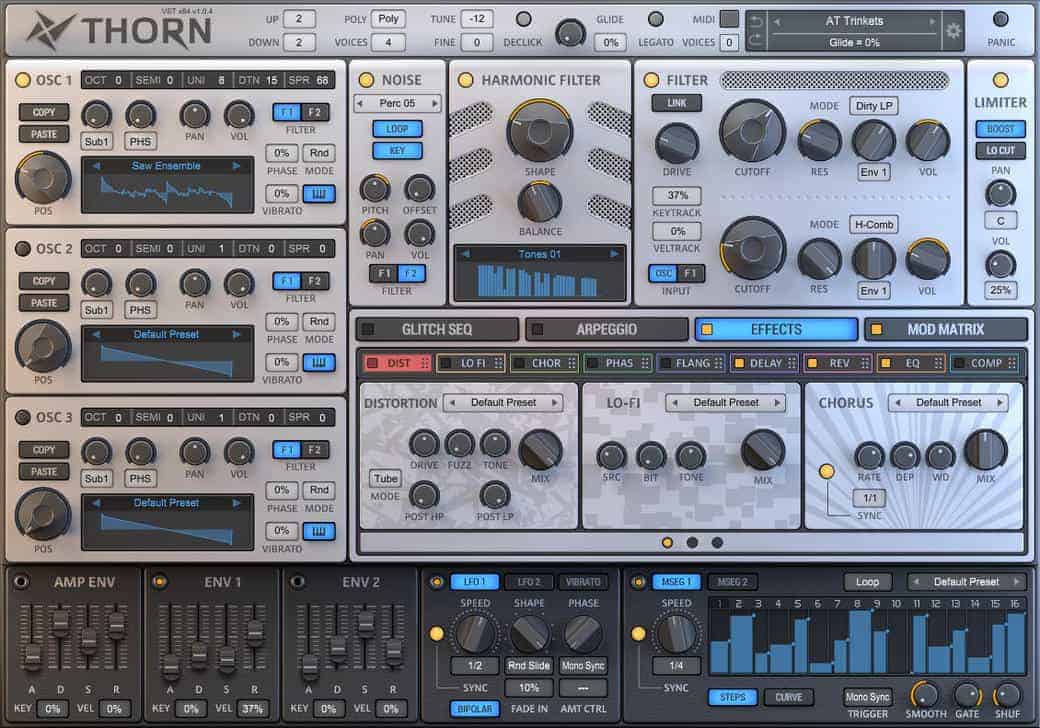Toggle Harmonic Filter power LED
1040x728 pixels.
pos(466,80)
